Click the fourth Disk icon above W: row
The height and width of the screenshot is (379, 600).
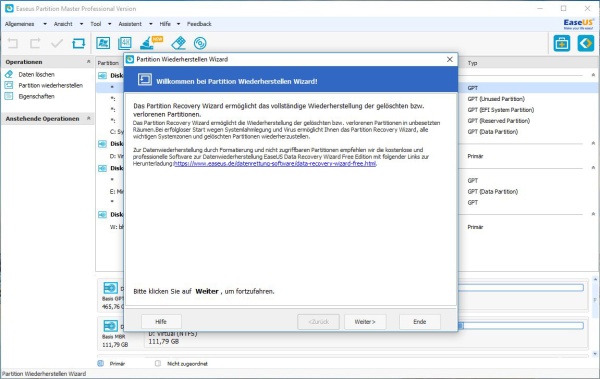103,215
